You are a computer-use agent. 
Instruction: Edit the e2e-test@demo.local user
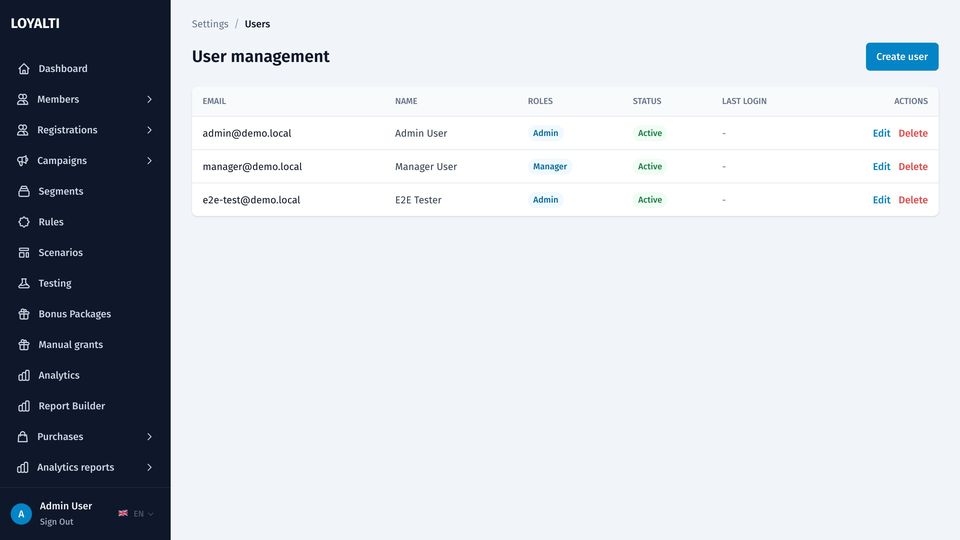click(881, 200)
